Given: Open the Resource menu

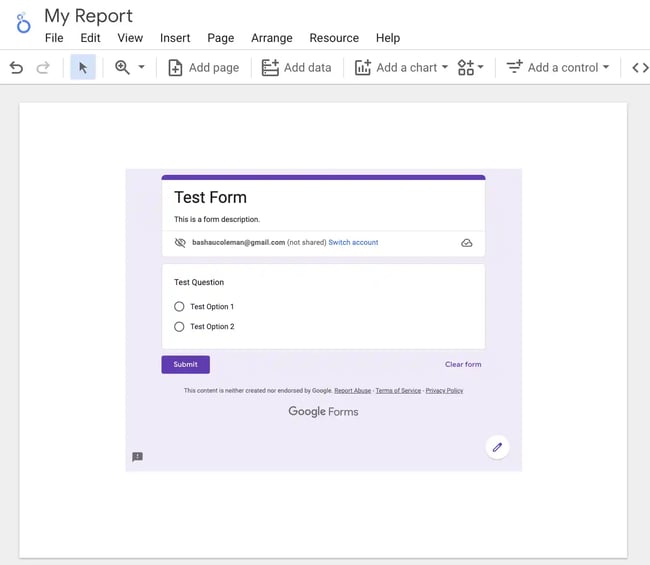Looking at the screenshot, I should coord(334,38).
